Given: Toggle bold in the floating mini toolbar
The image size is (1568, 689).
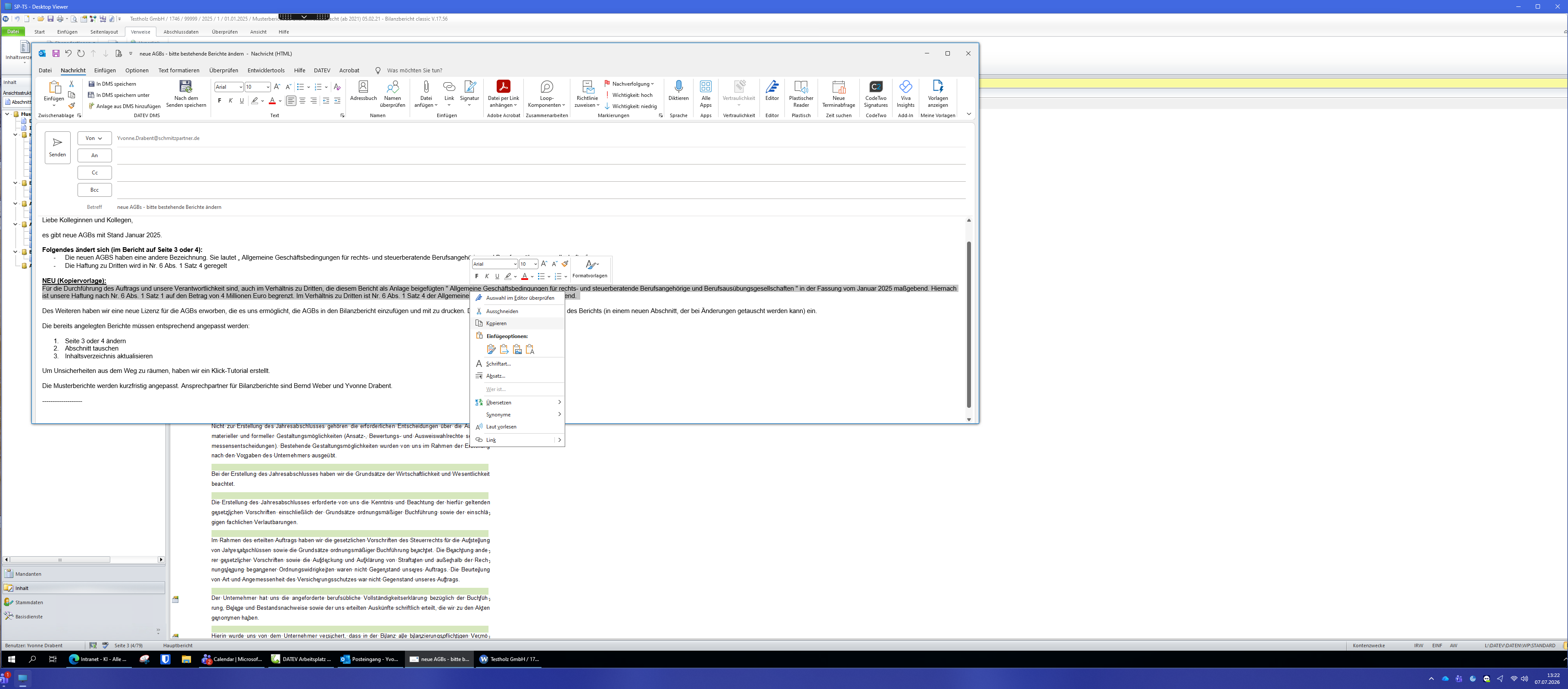Looking at the screenshot, I should (x=476, y=276).
